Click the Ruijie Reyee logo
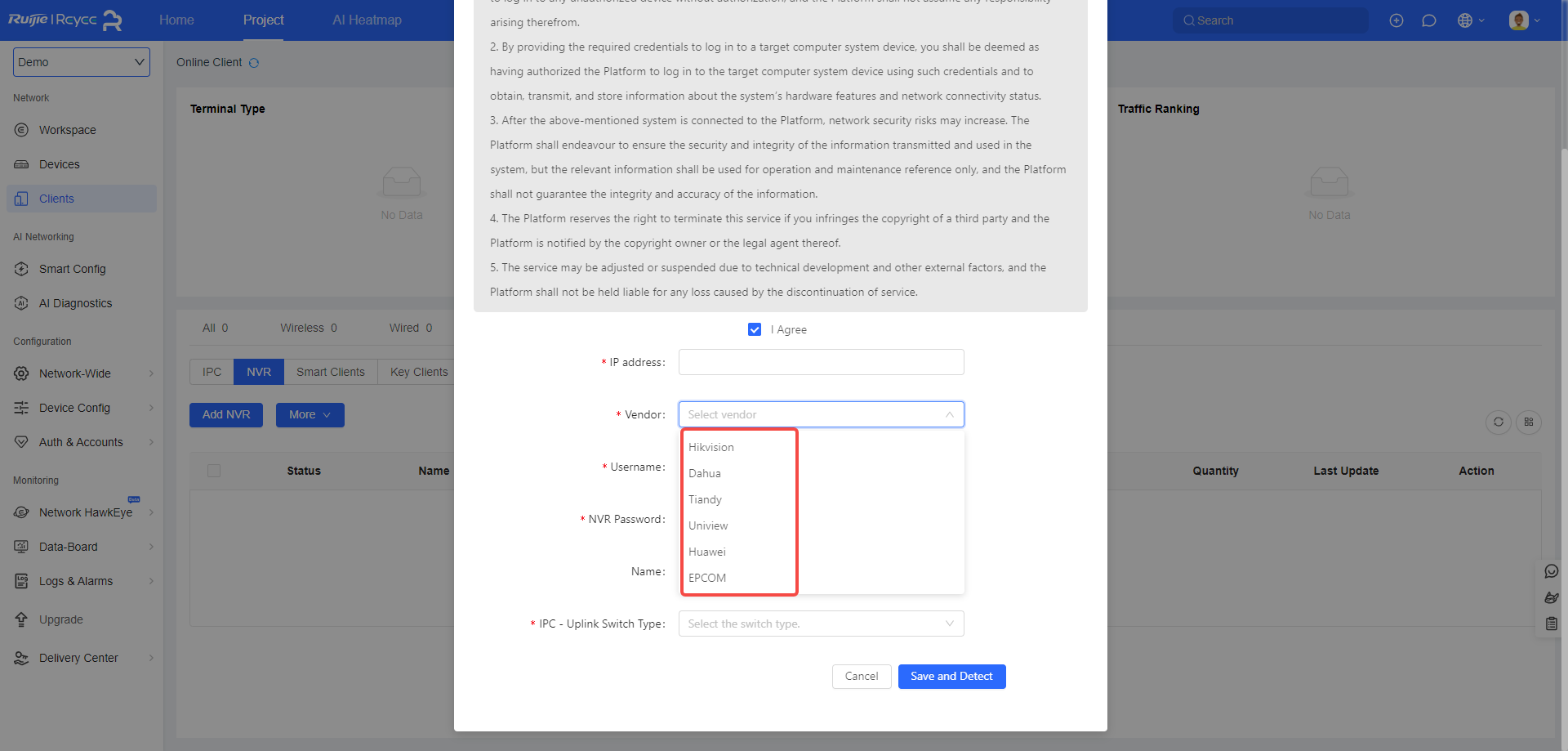This screenshot has height=751, width=1568. tap(65, 20)
